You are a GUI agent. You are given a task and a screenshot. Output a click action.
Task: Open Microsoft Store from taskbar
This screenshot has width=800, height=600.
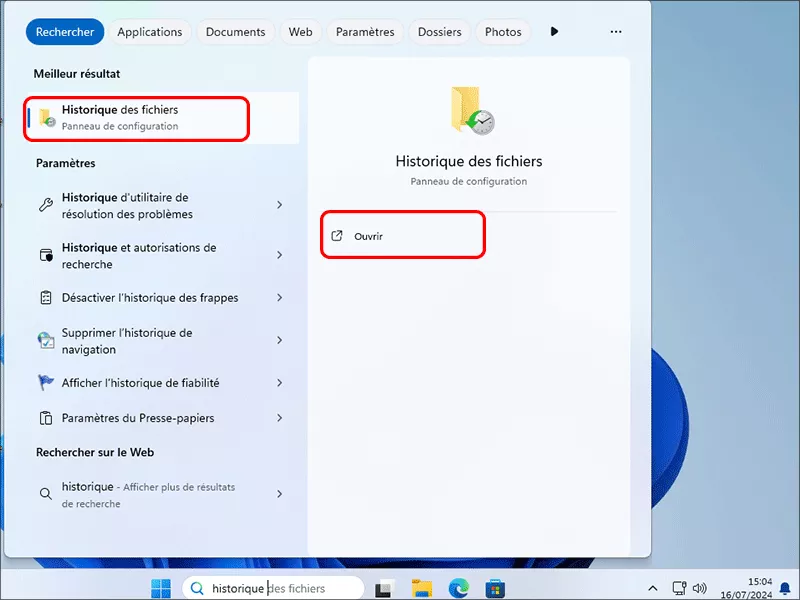pos(494,588)
